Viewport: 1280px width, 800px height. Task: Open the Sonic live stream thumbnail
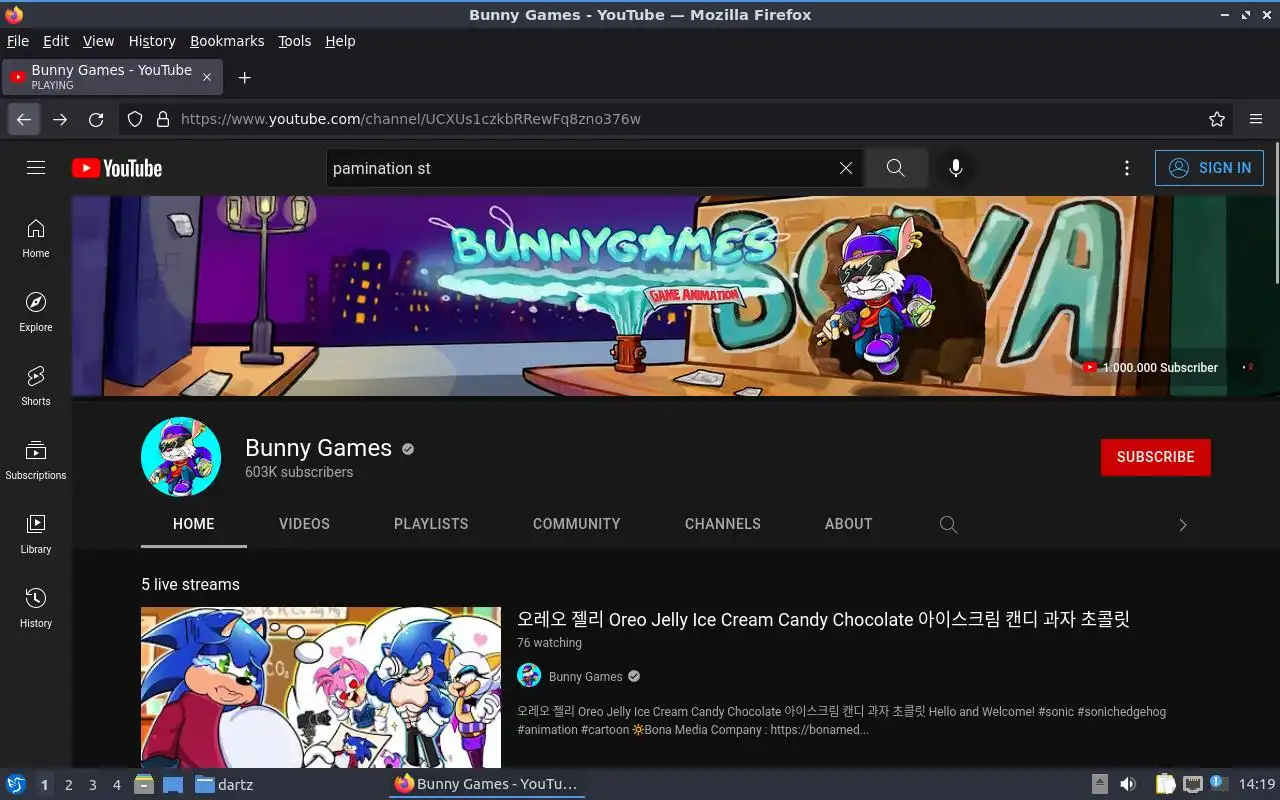pyautogui.click(x=321, y=688)
